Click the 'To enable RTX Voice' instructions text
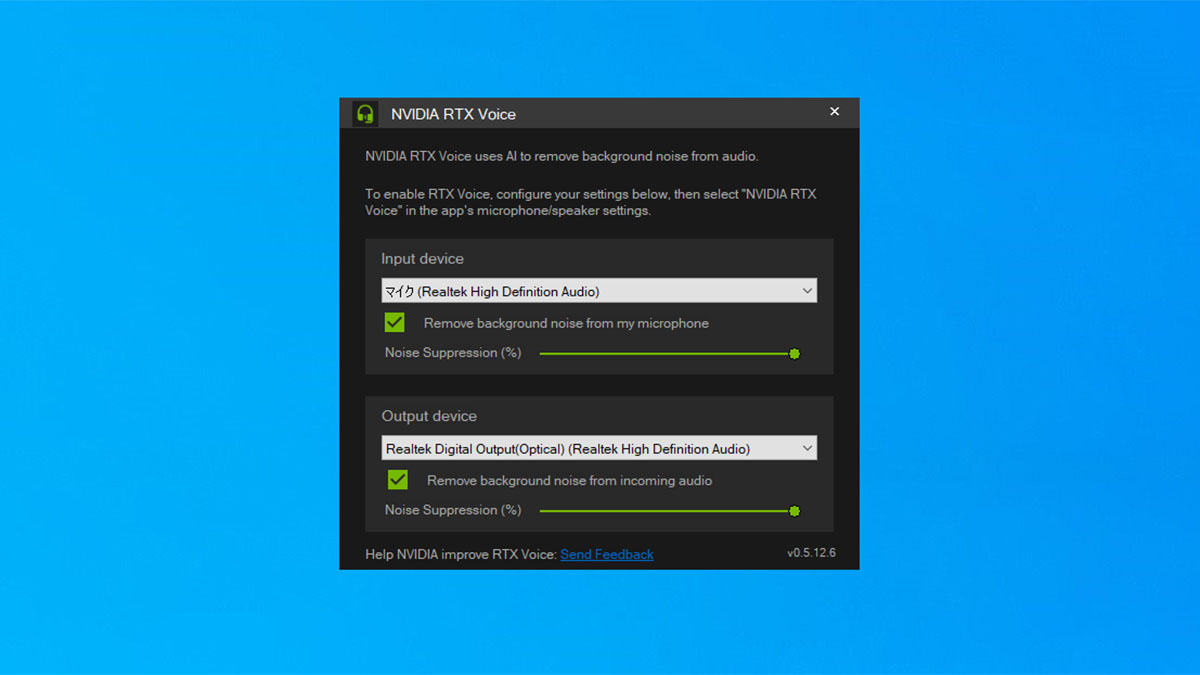Viewport: 1200px width, 675px height. click(591, 202)
